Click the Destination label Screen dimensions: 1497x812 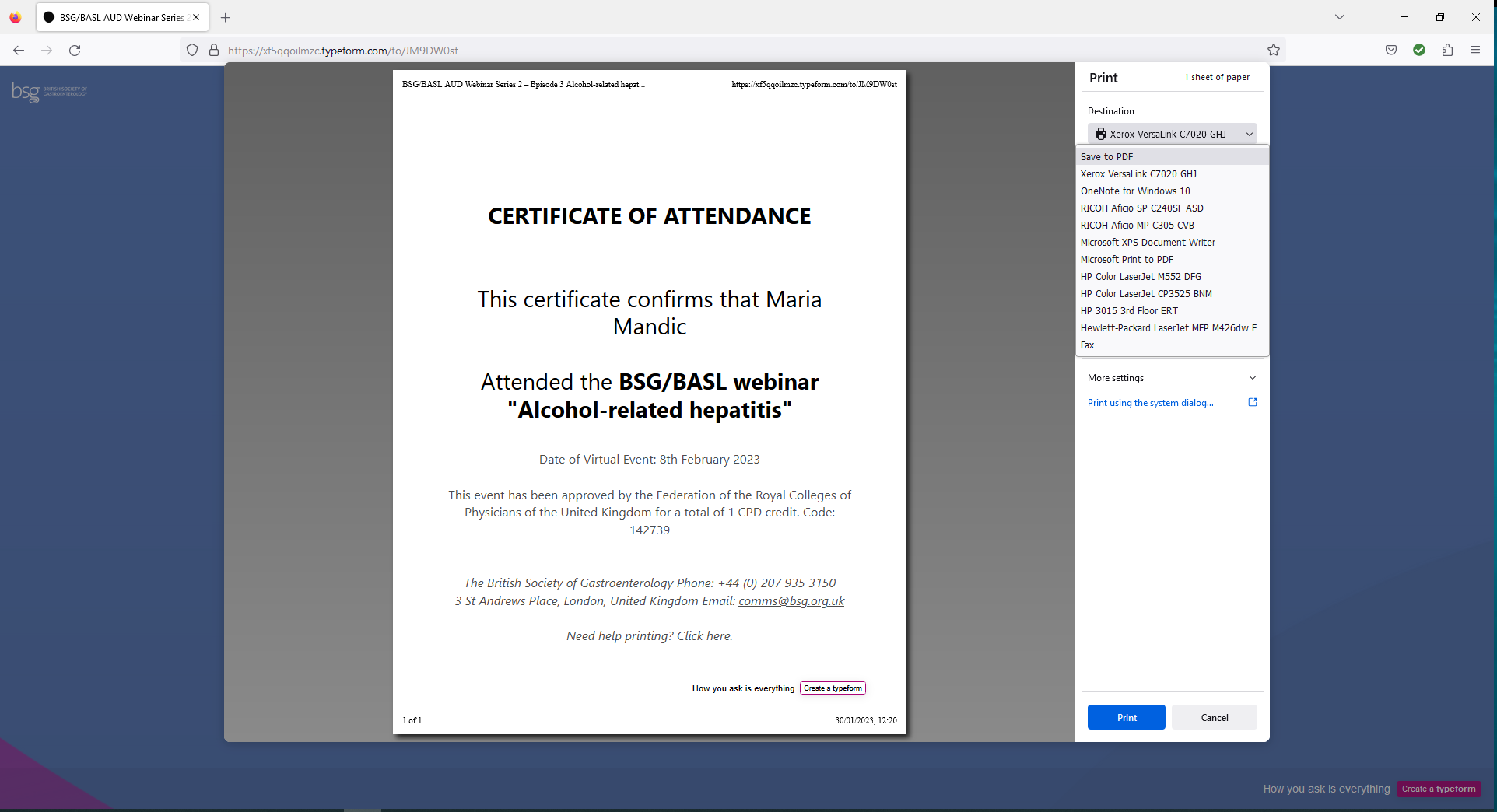(1110, 111)
